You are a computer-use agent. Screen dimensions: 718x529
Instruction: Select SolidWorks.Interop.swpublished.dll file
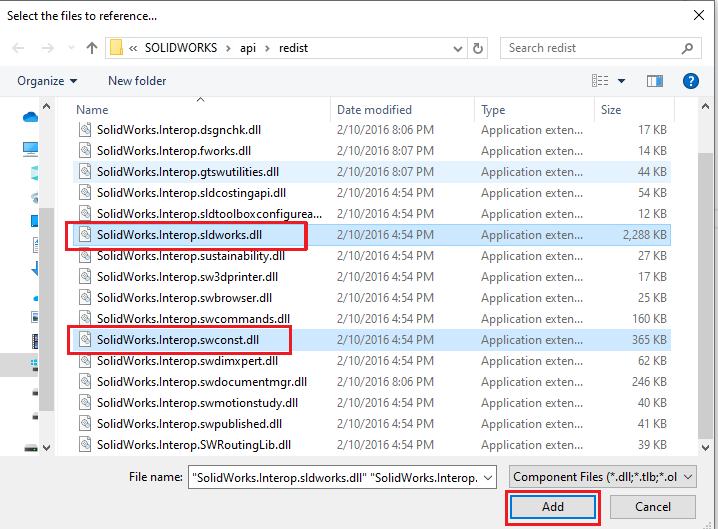coord(372,424)
